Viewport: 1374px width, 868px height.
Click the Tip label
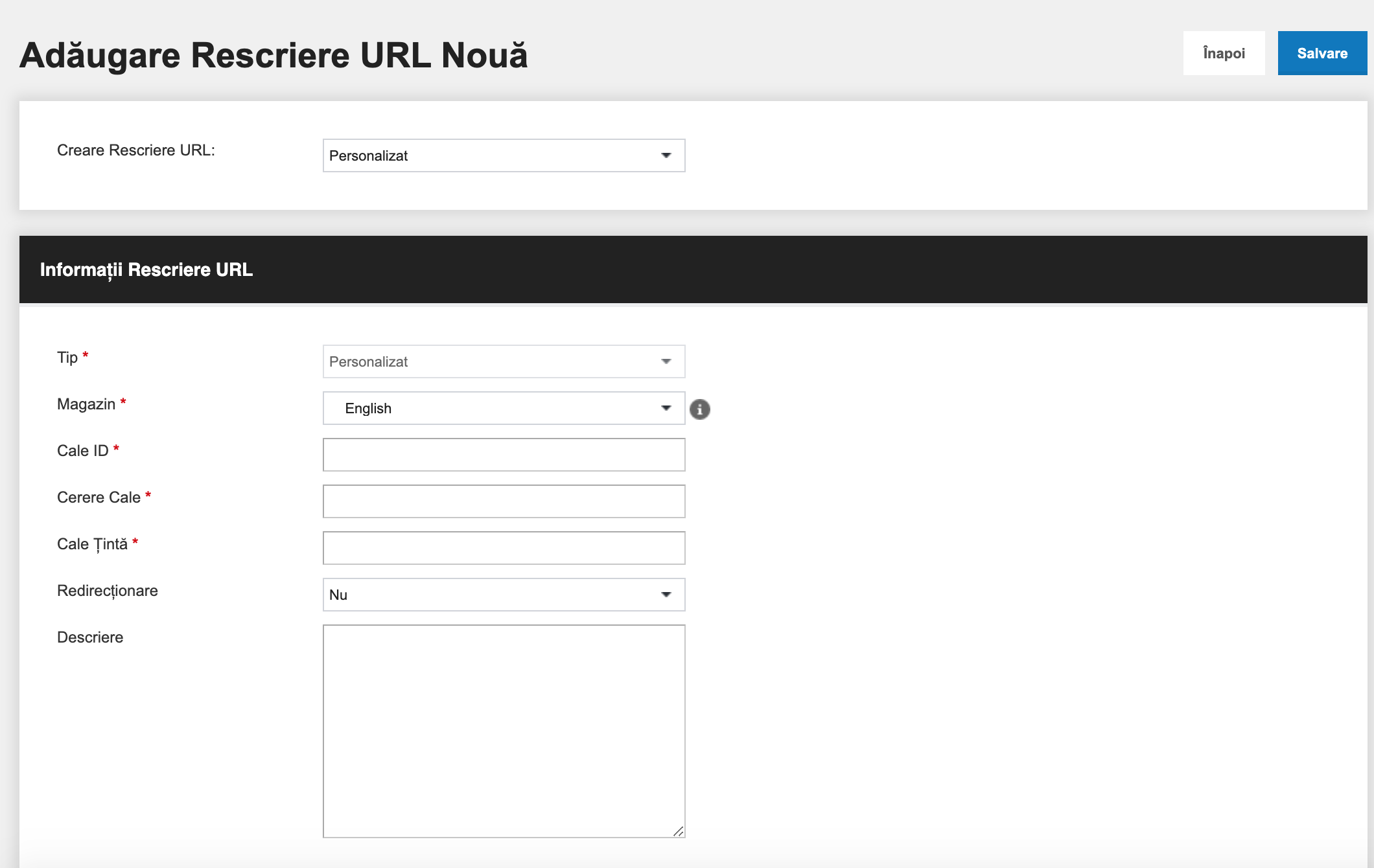(67, 358)
